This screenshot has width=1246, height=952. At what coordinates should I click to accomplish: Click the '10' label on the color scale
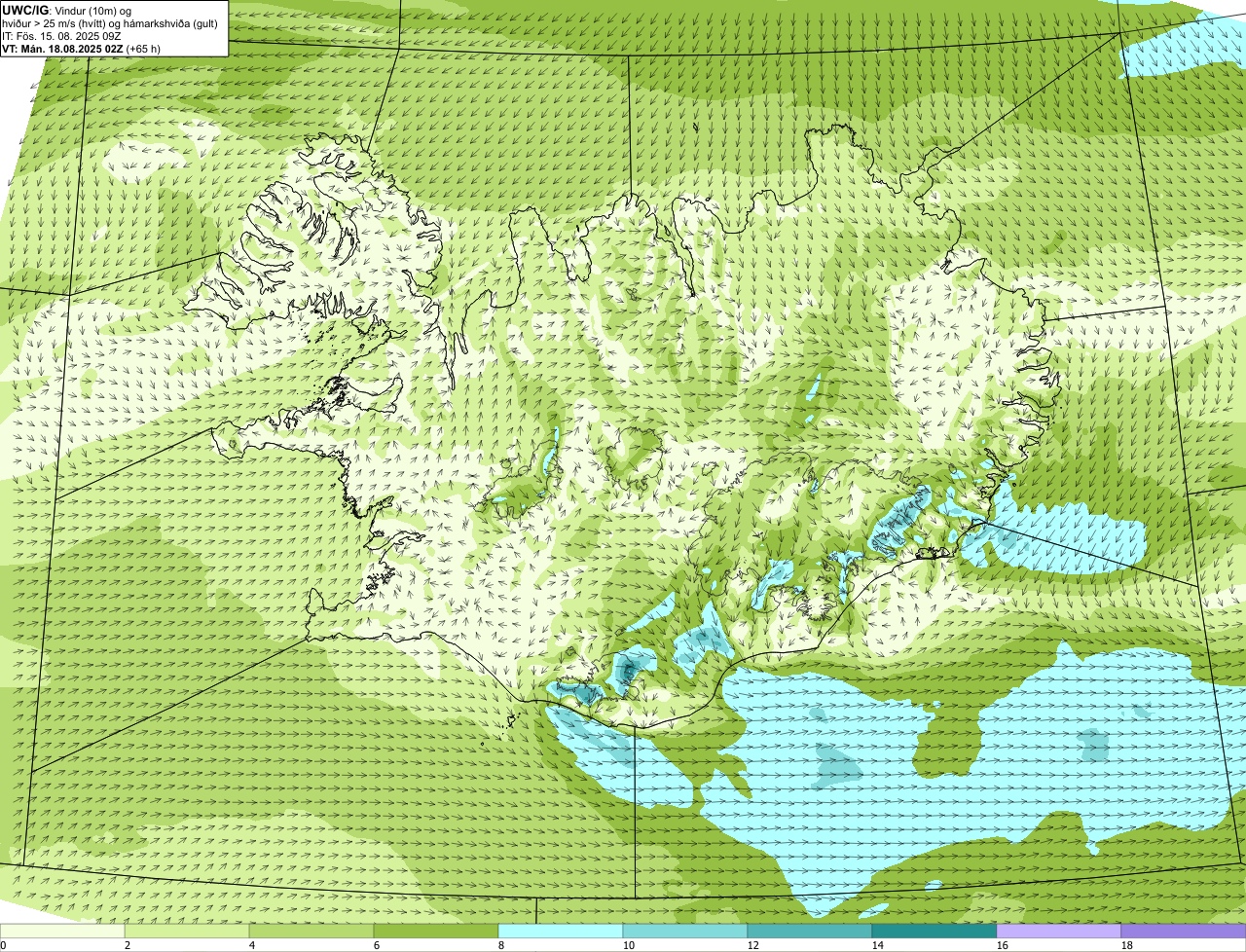tap(629, 945)
